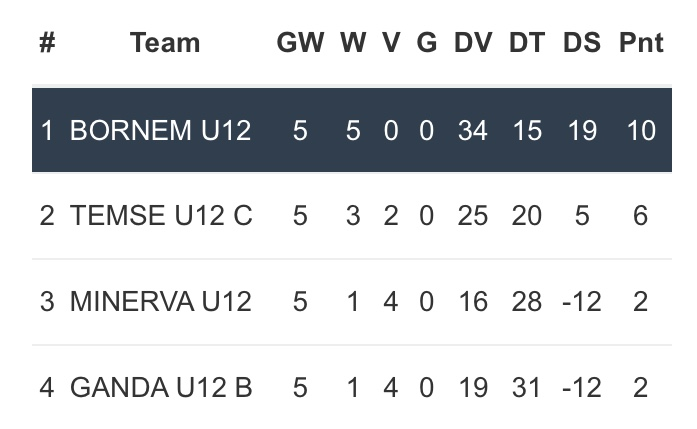The height and width of the screenshot is (429, 697).
Task: Select Temse's 6 points value
Action: point(641,216)
